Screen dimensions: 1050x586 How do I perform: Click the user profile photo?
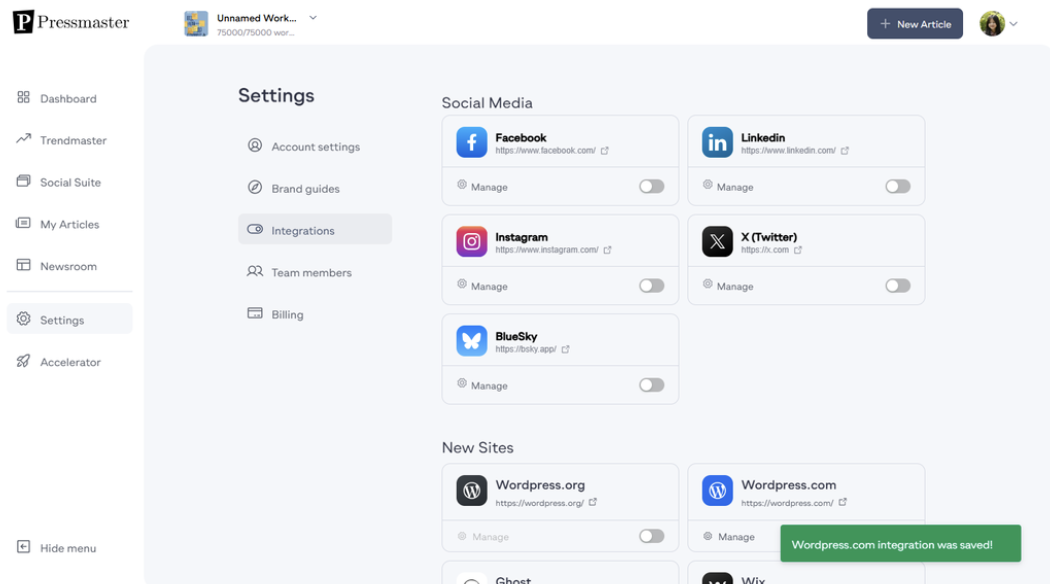(992, 23)
